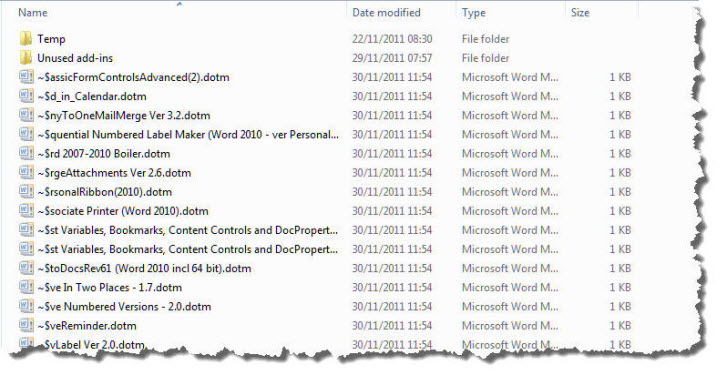Click the type cell of ~$assicFormControlsAdvanced(2).dotm
The image size is (720, 373).
(x=510, y=77)
